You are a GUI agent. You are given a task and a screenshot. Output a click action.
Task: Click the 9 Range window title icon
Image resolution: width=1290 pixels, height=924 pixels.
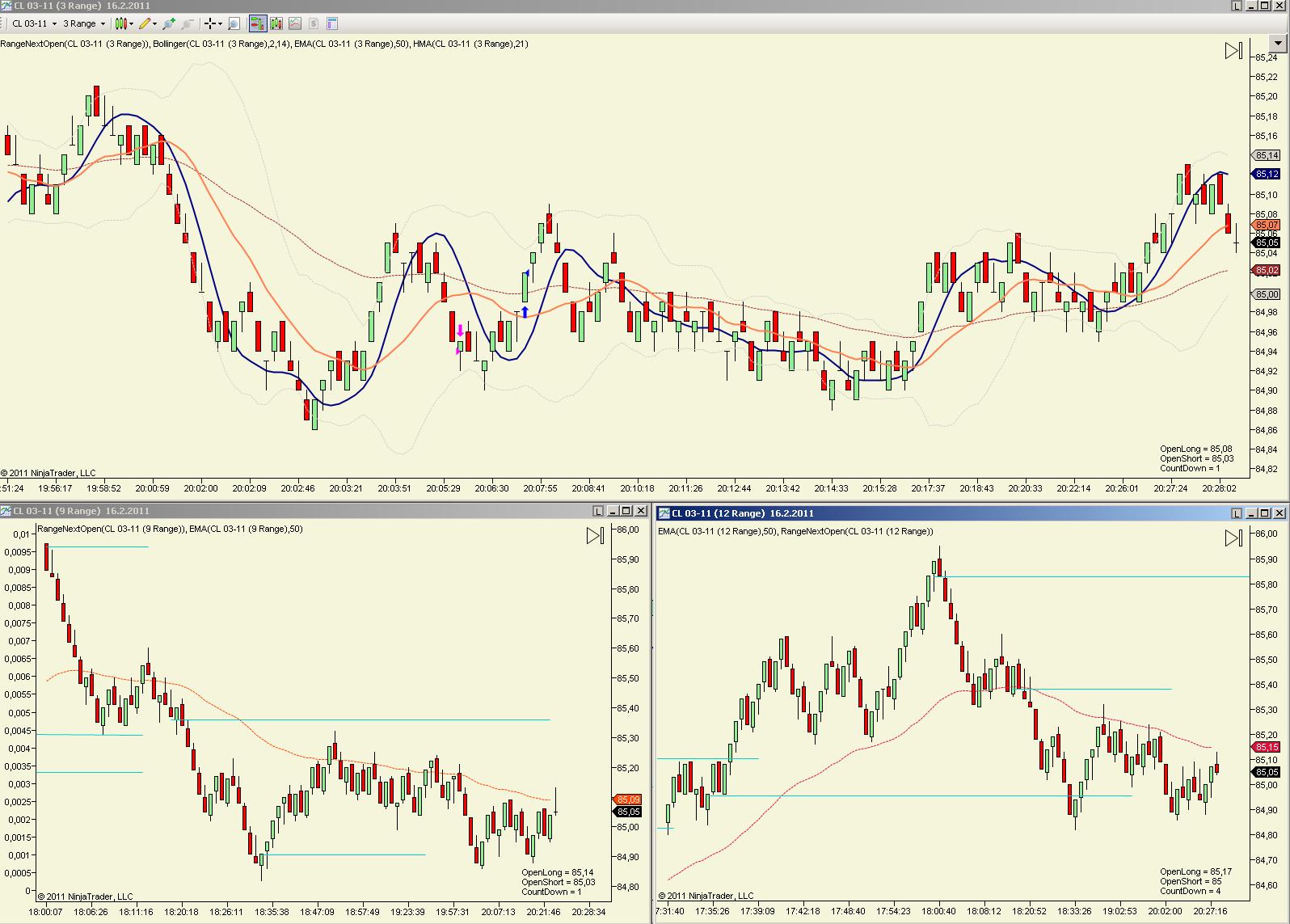tap(6, 511)
